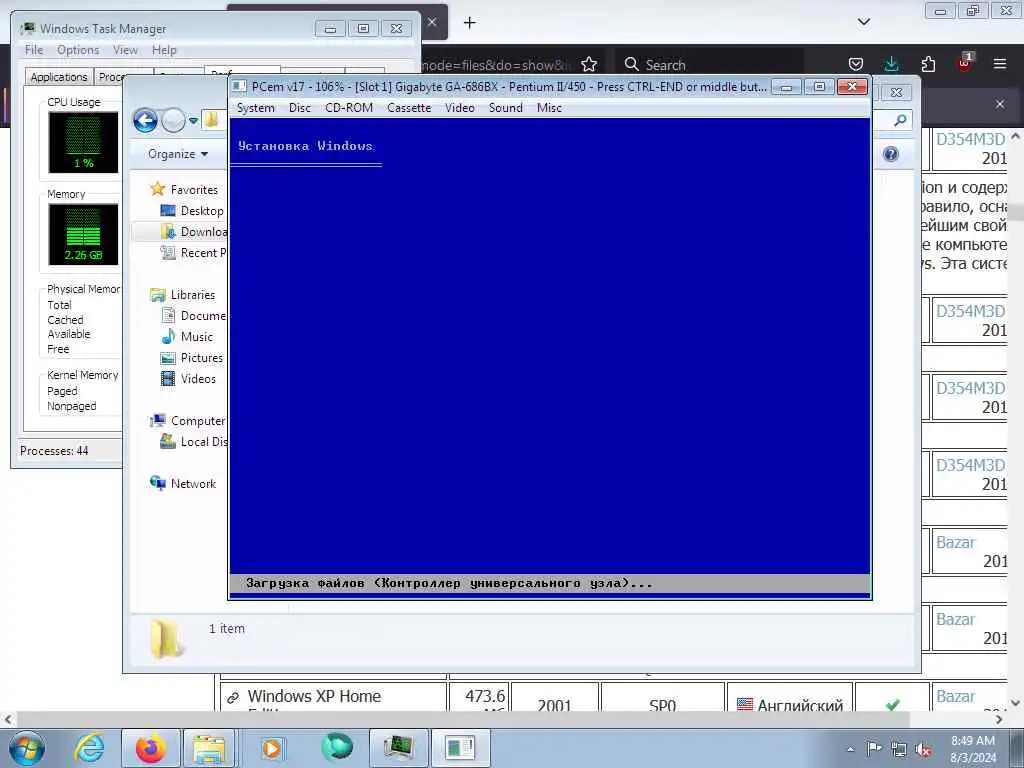Show hidden tray icons arrow
The width and height of the screenshot is (1024, 768).
click(850, 750)
